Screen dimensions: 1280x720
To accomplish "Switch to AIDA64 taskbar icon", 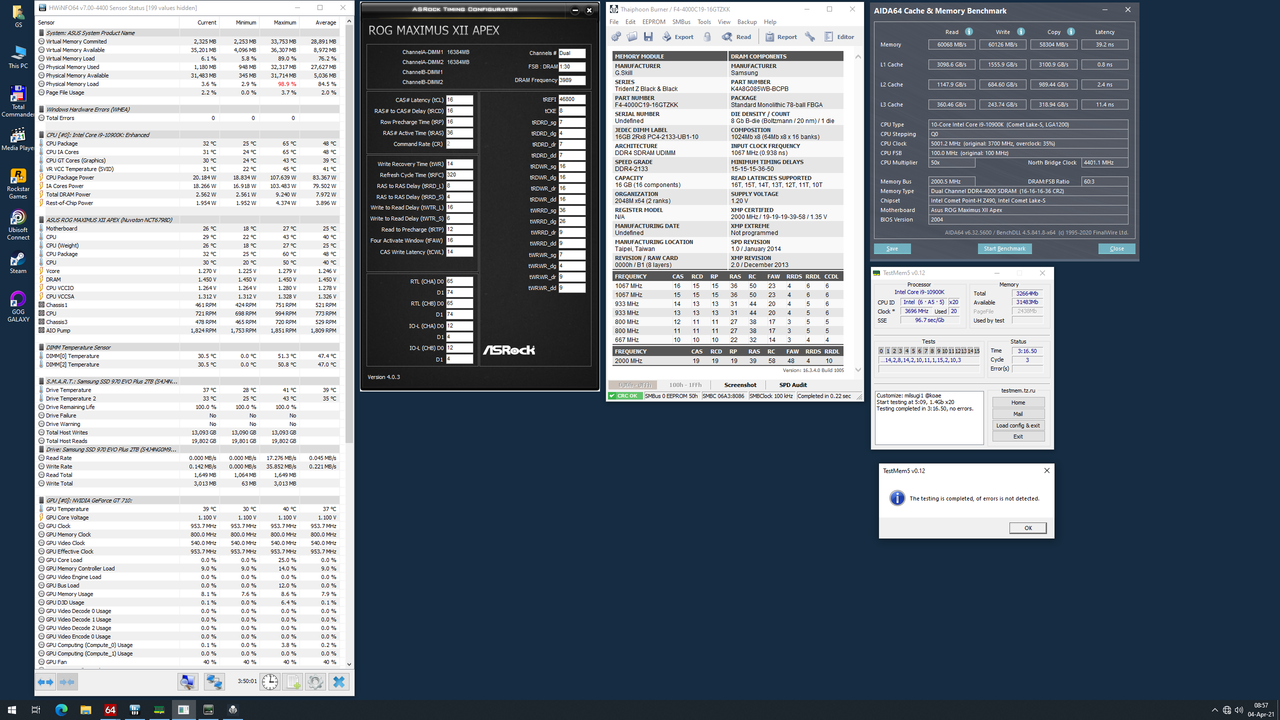I will click(x=110, y=710).
